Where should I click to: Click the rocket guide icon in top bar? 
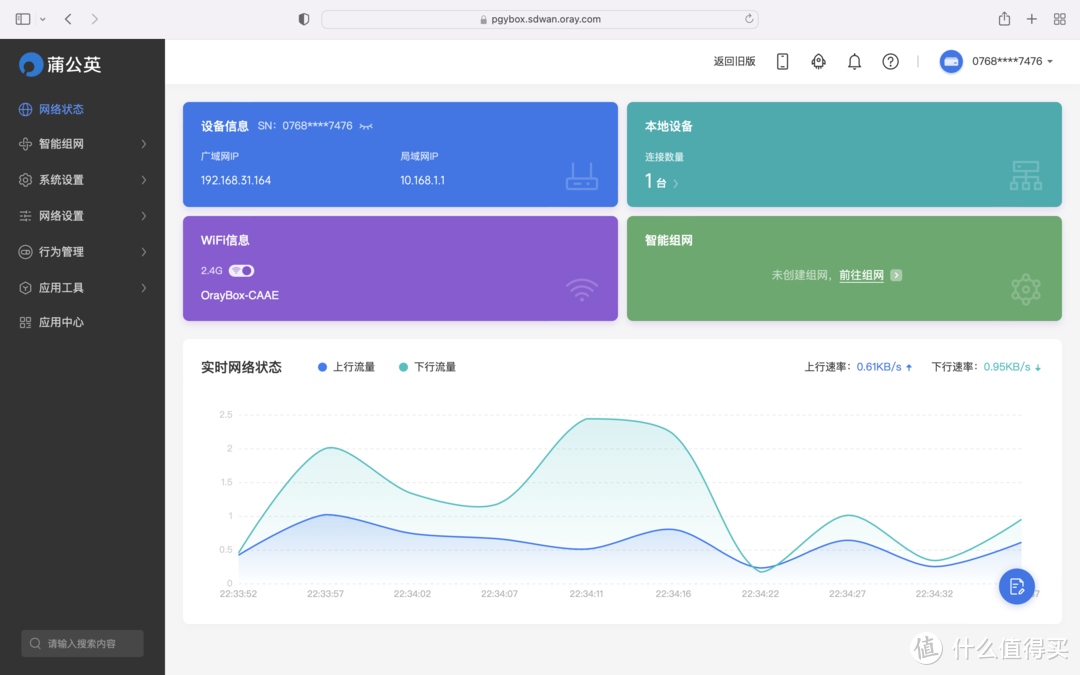[x=818, y=61]
